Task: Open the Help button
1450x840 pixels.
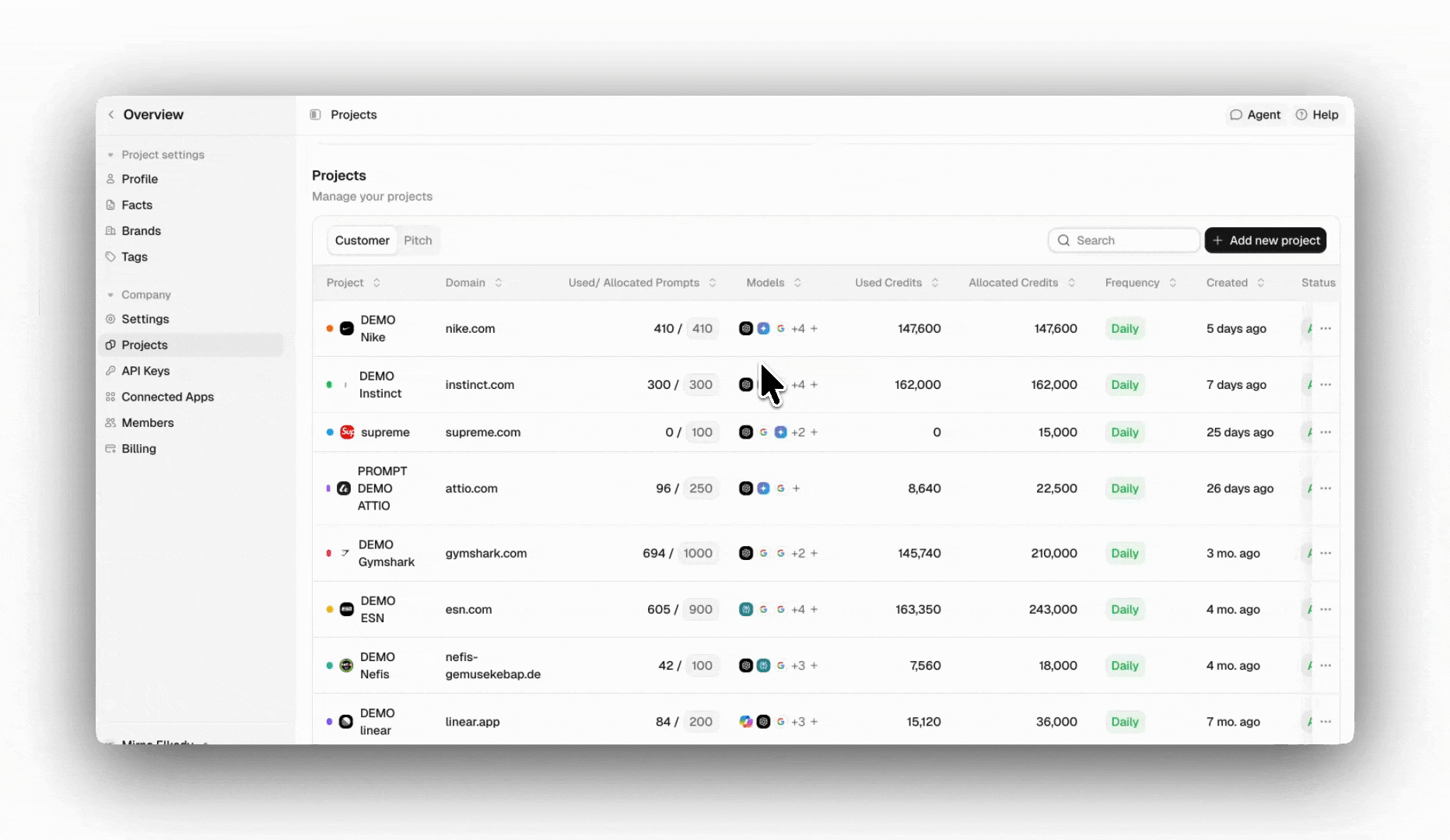Action: click(x=1317, y=114)
